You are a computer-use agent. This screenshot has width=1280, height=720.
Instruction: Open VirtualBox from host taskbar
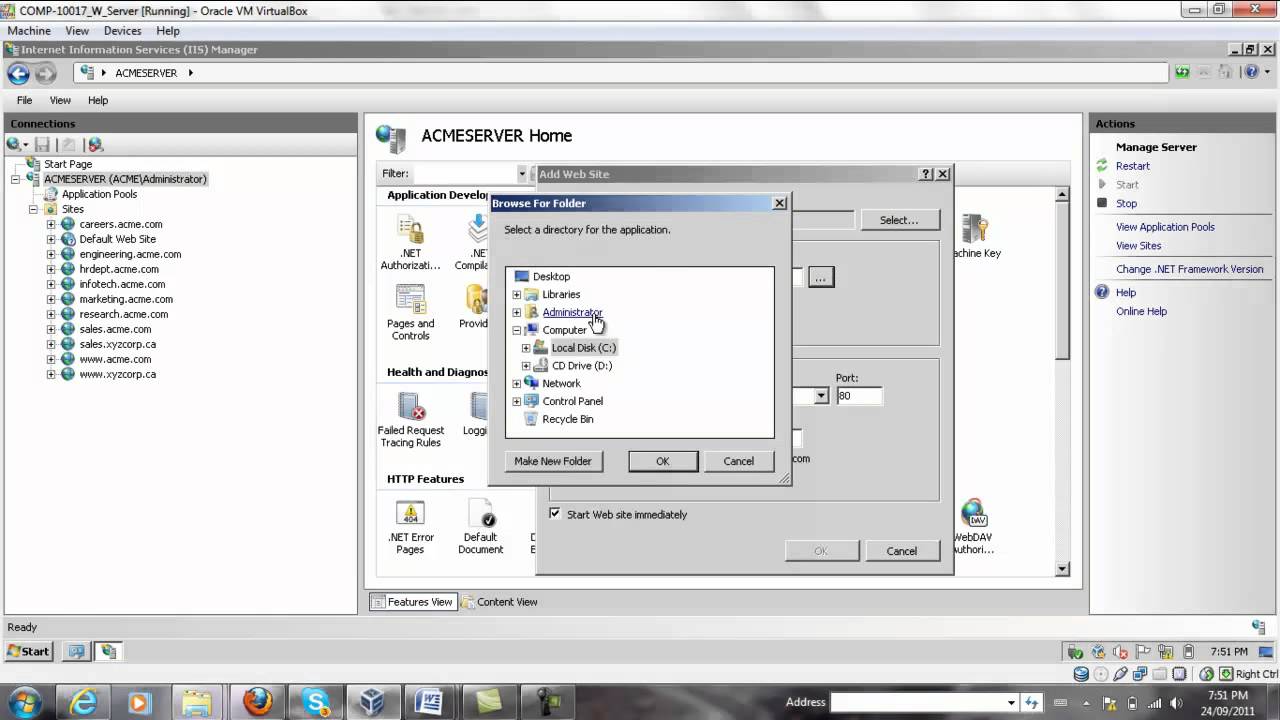click(x=372, y=702)
